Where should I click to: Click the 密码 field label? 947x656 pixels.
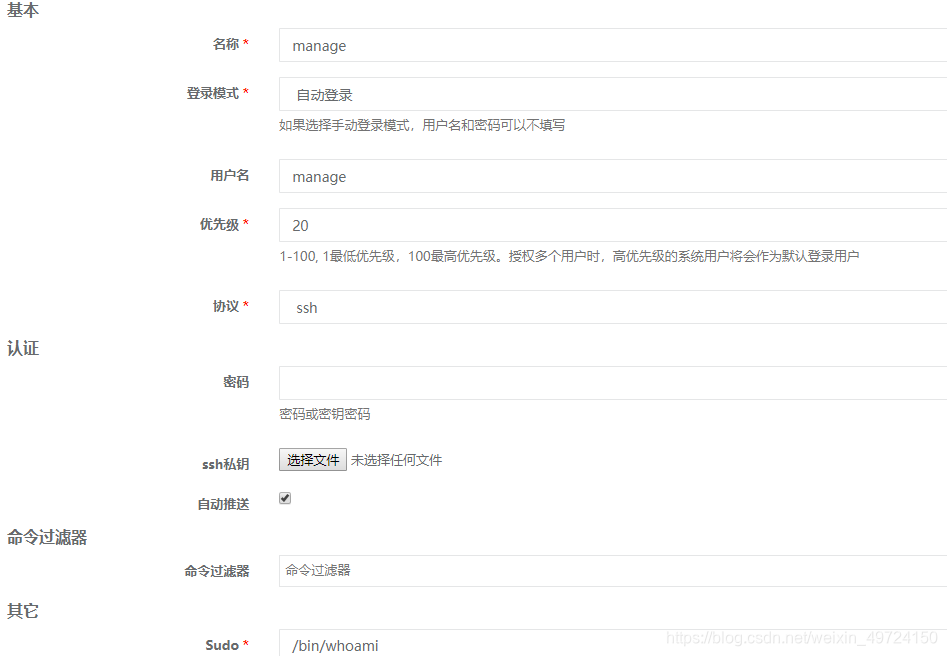pos(236,382)
